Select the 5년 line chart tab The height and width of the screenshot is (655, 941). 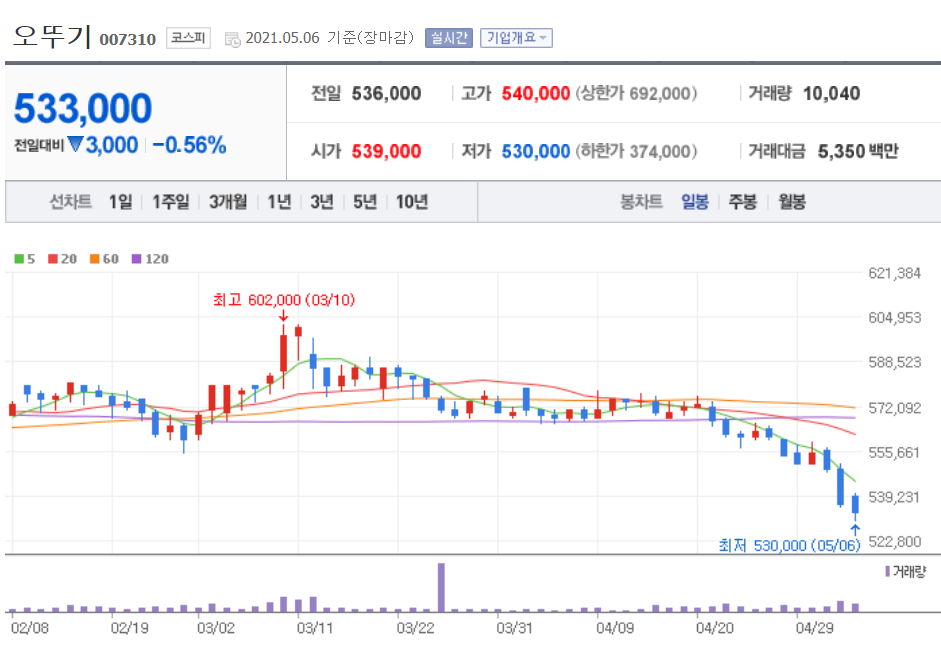click(365, 202)
